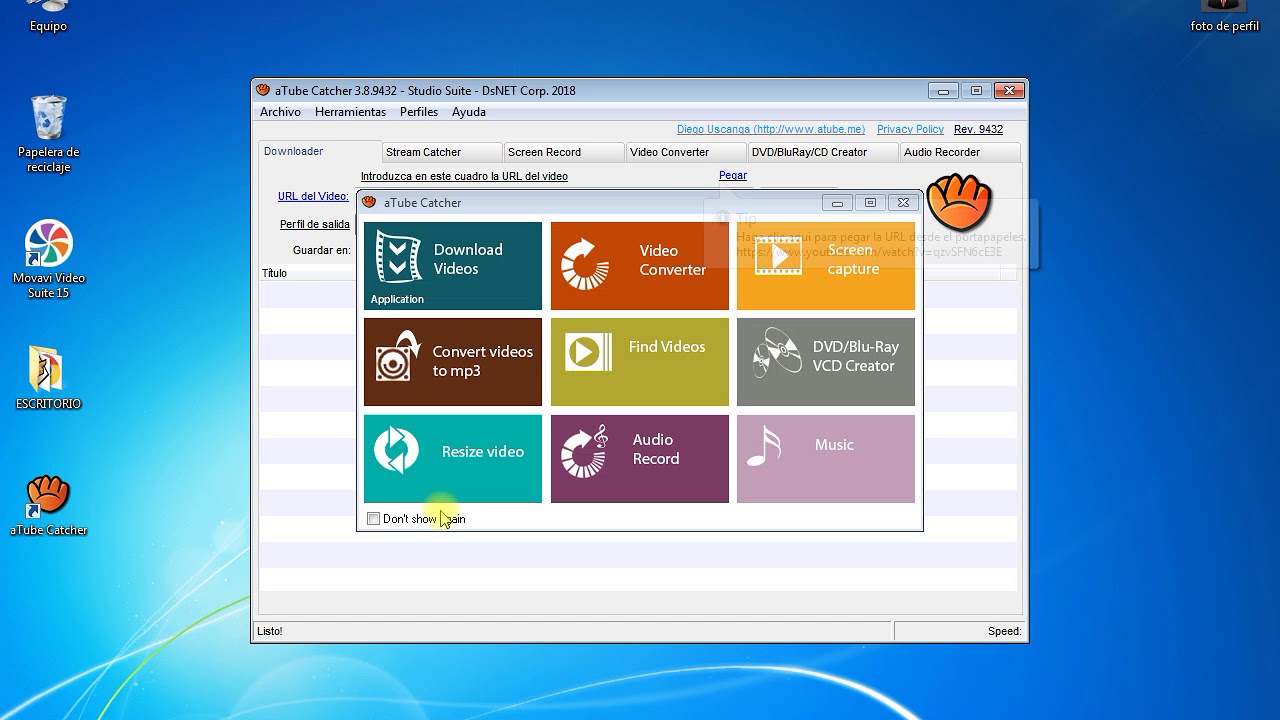Open the Audio Record tile

pyautogui.click(x=639, y=459)
